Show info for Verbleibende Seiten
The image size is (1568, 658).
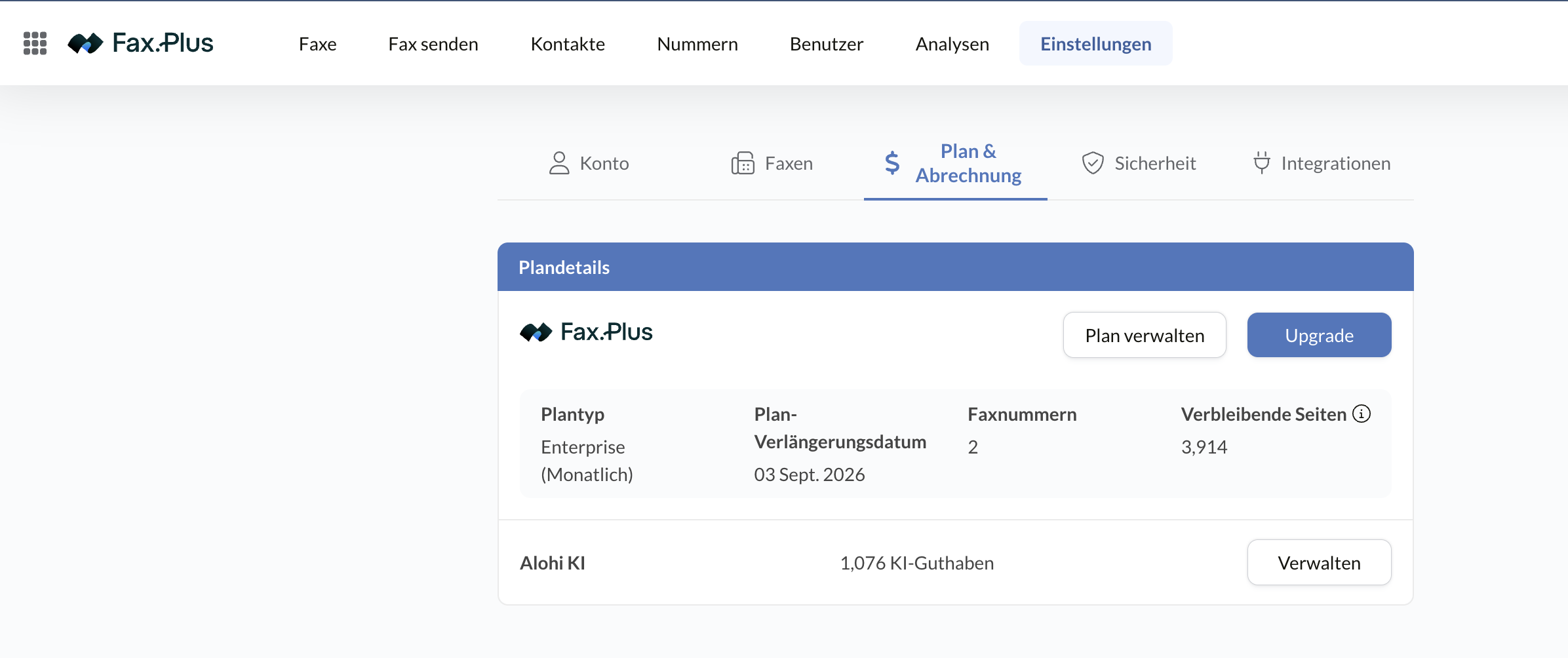pyautogui.click(x=1362, y=414)
